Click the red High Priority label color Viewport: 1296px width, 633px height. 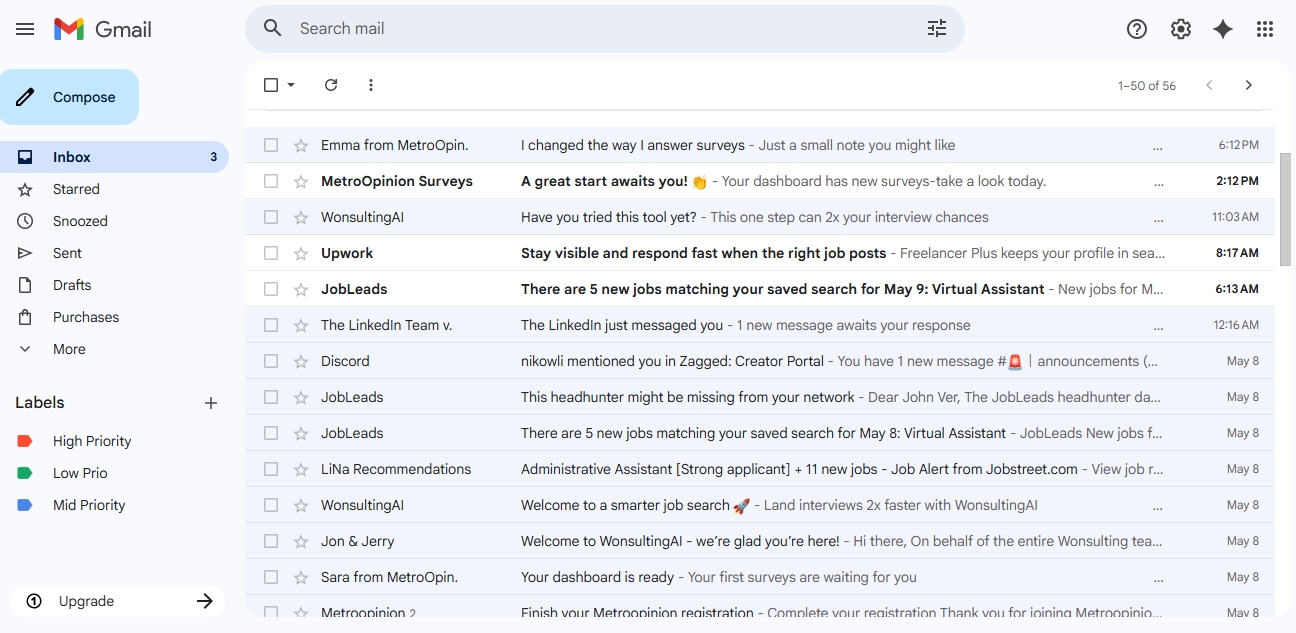(x=25, y=441)
